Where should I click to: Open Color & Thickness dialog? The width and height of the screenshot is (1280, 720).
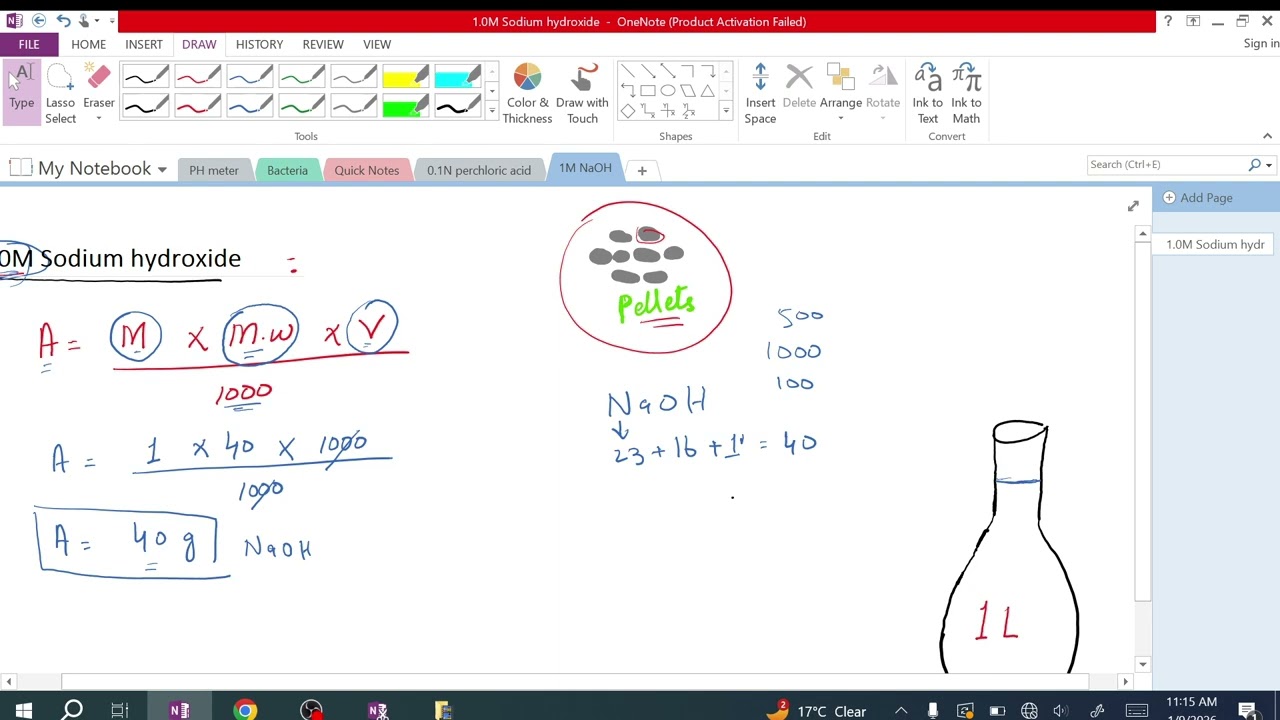[527, 94]
